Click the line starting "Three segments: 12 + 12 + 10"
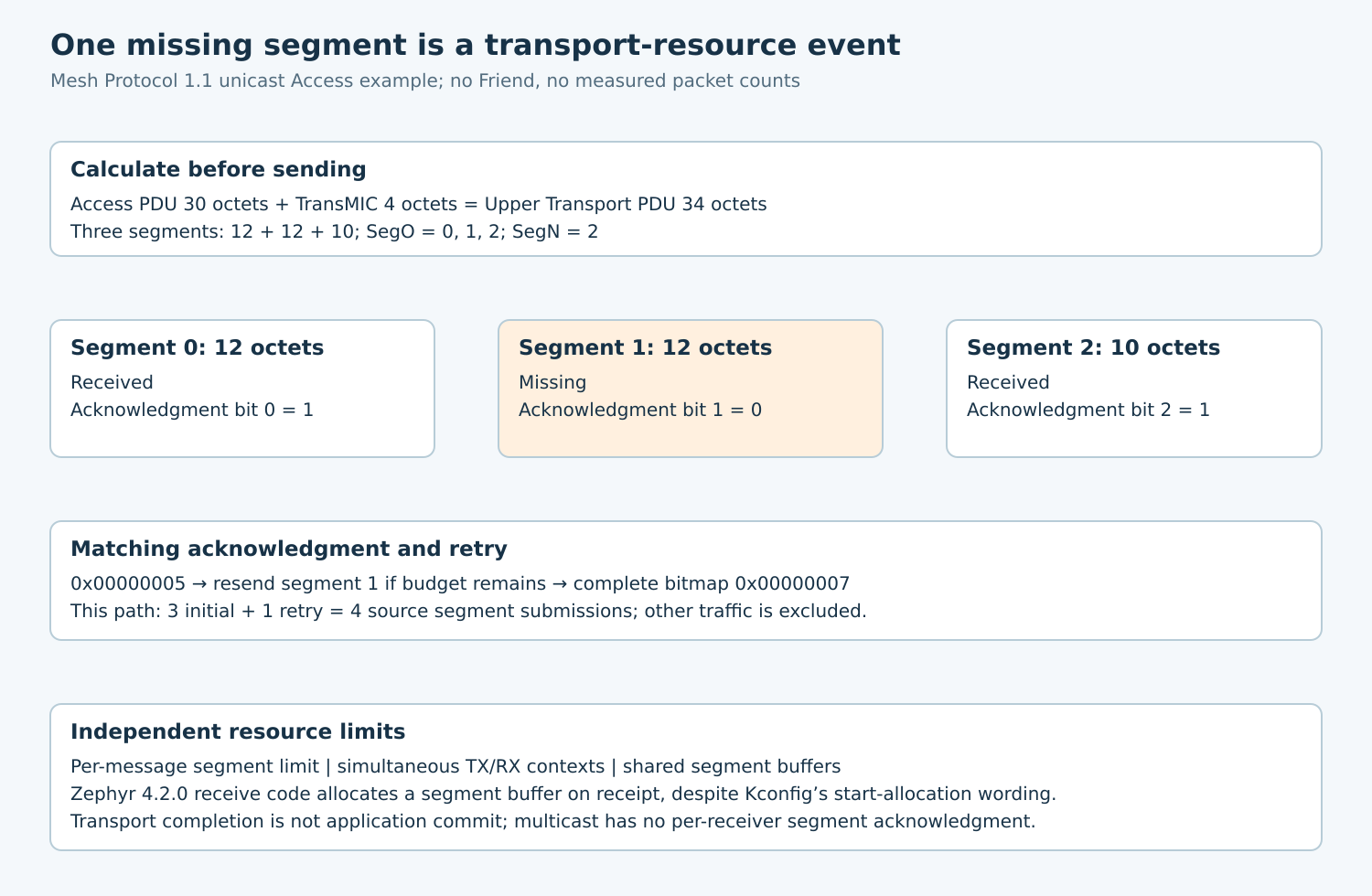The image size is (1372, 896). point(335,231)
